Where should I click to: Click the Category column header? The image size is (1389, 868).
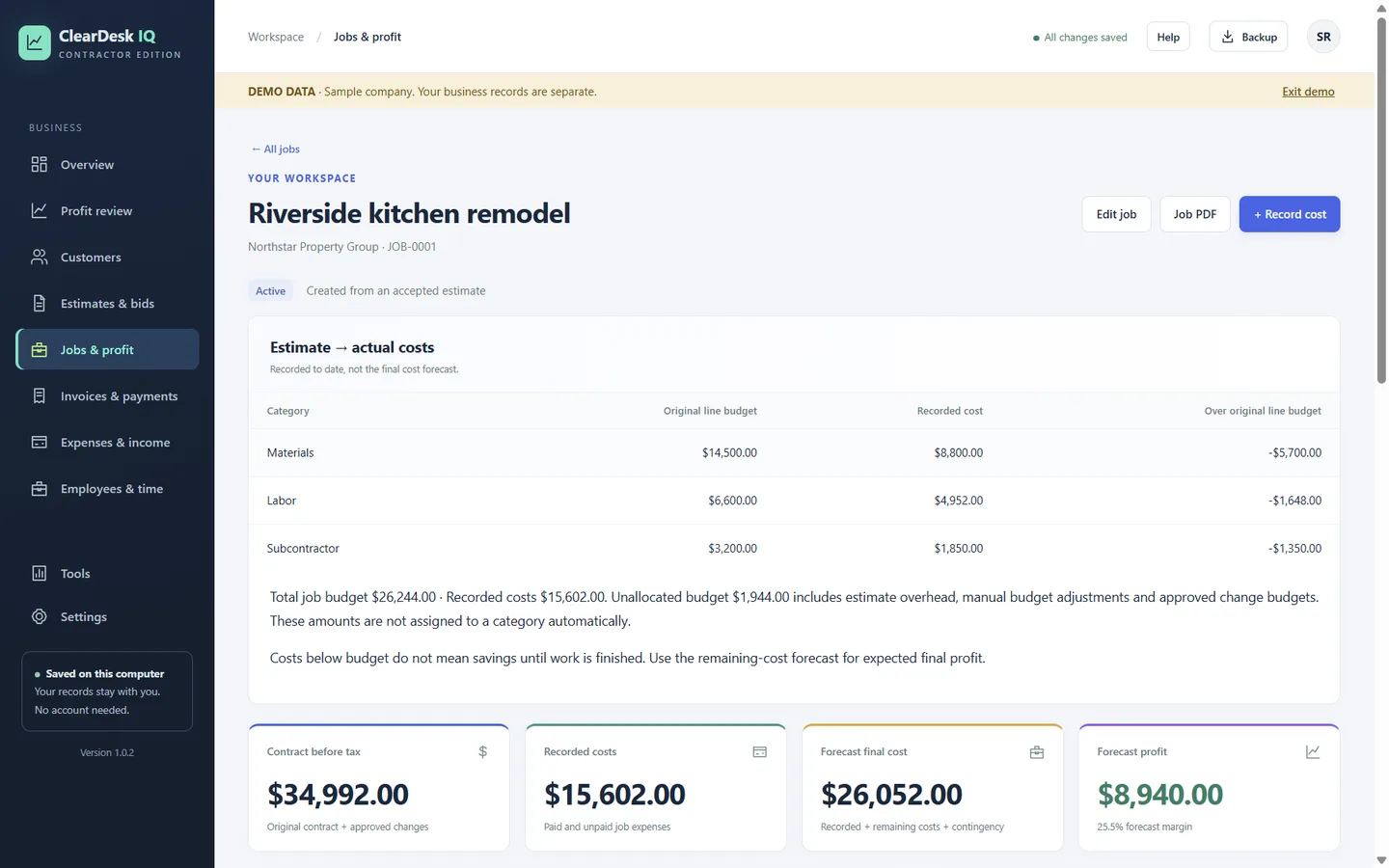288,411
